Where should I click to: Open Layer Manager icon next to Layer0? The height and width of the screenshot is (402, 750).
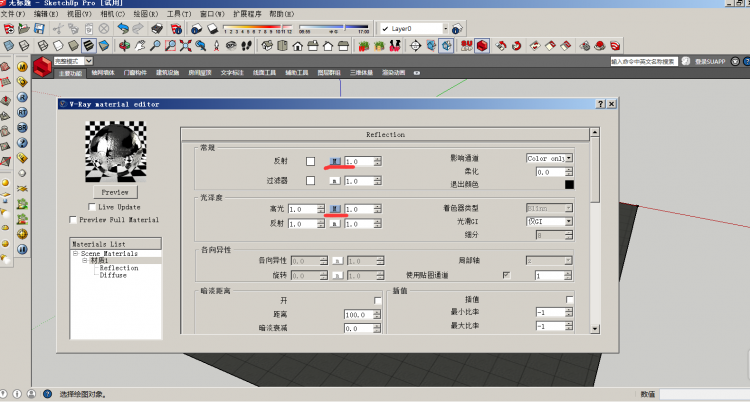[x=457, y=29]
